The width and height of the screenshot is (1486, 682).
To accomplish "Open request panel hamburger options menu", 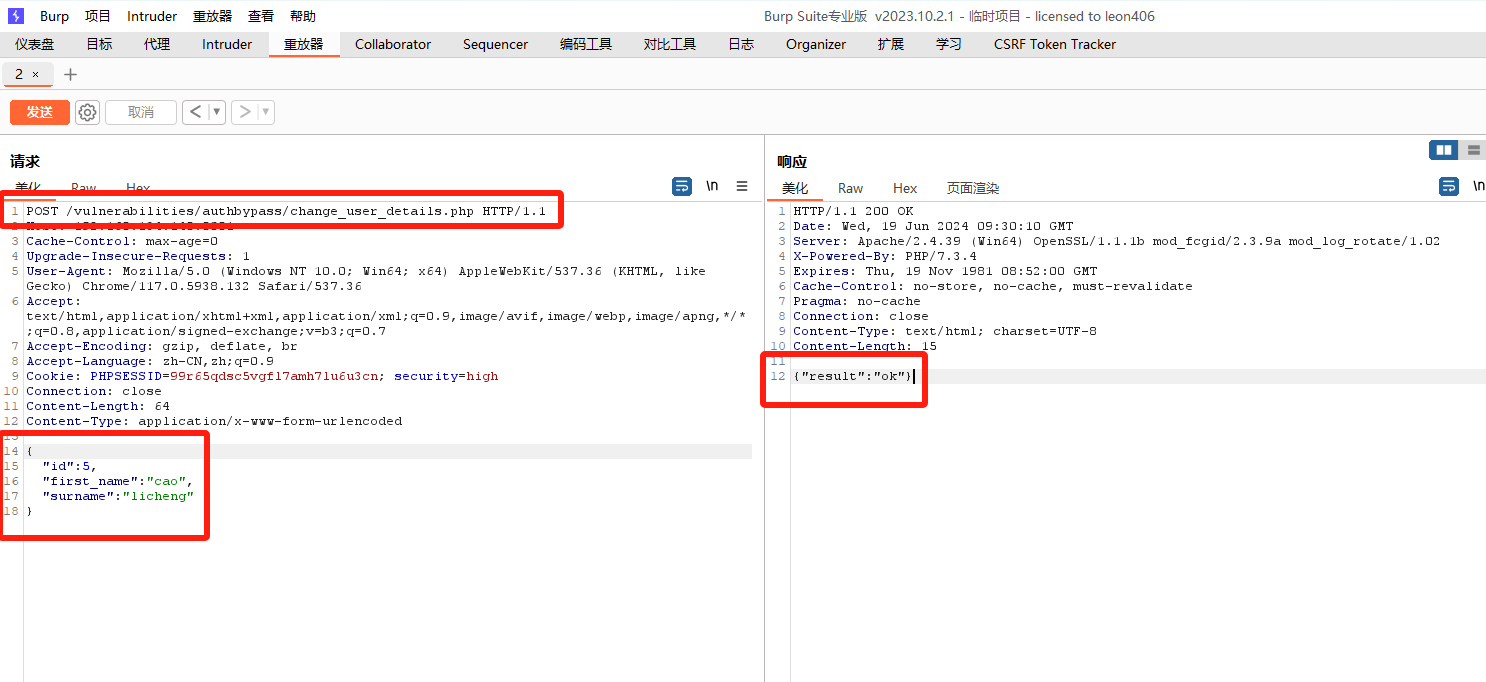I will click(x=742, y=186).
